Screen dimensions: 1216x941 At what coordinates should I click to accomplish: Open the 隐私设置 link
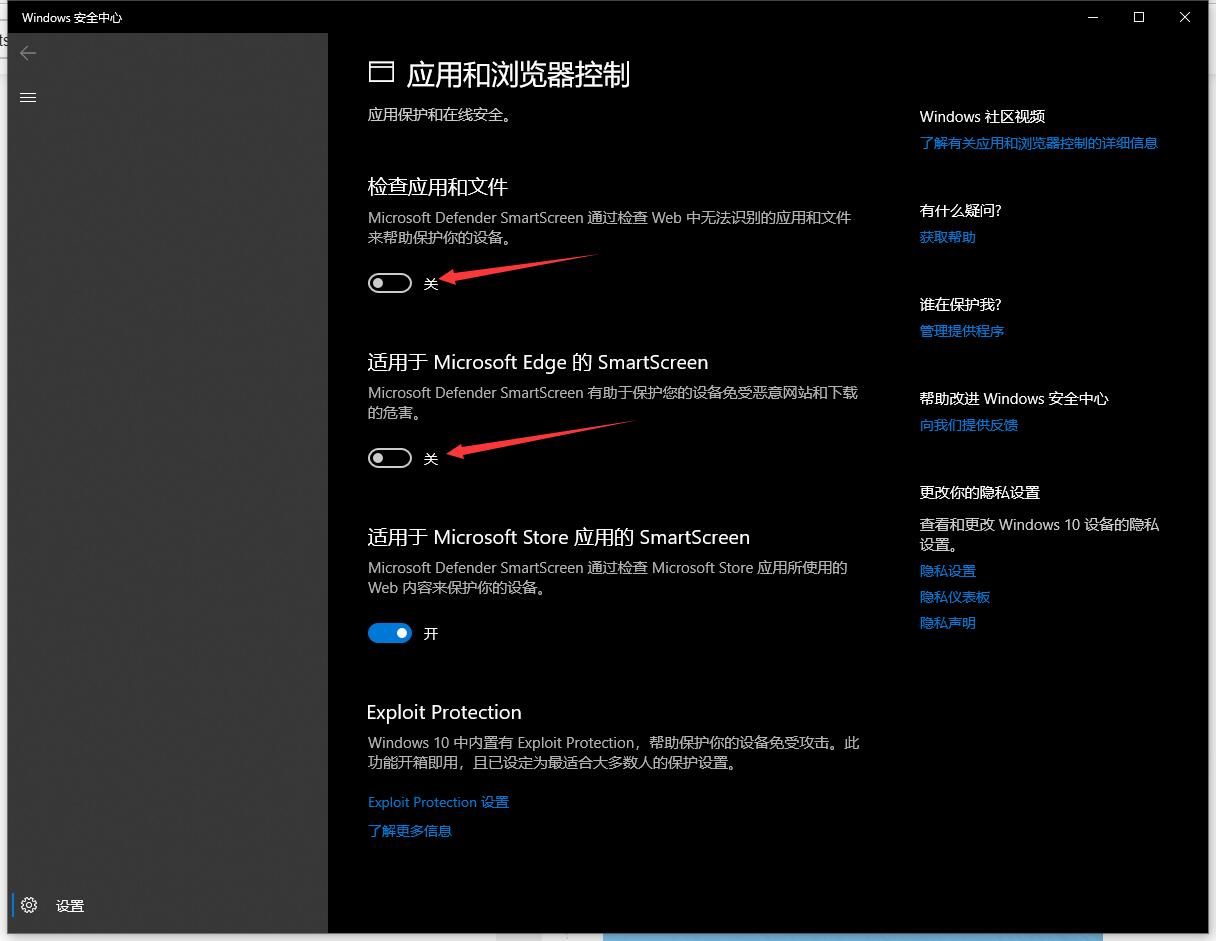[x=947, y=571]
